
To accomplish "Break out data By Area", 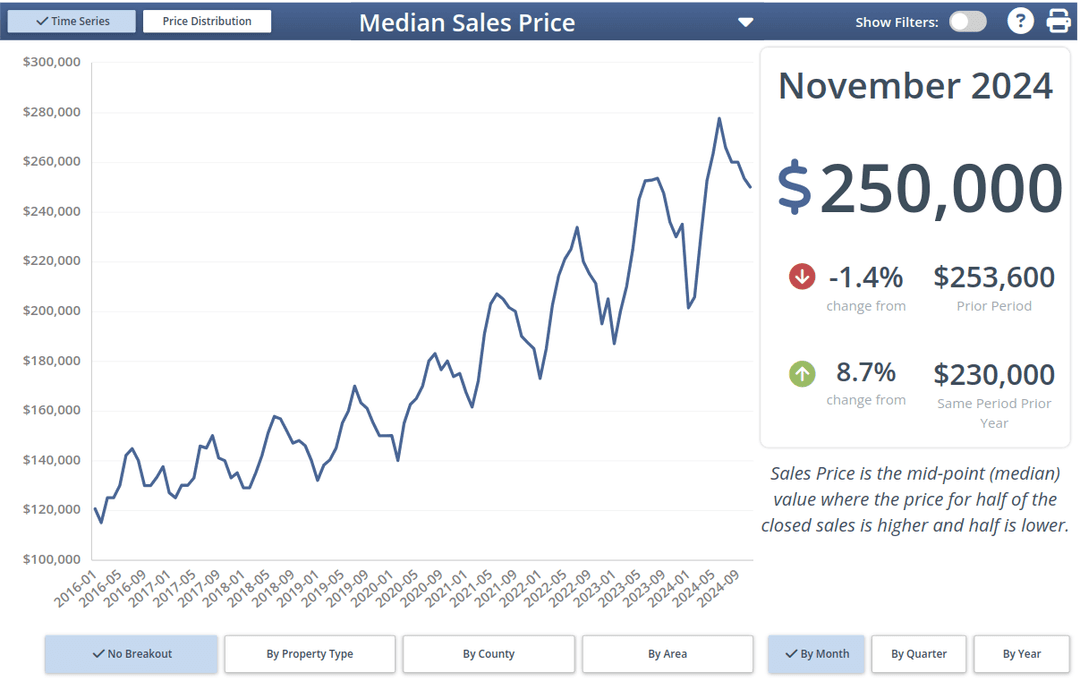I will pyautogui.click(x=667, y=654).
